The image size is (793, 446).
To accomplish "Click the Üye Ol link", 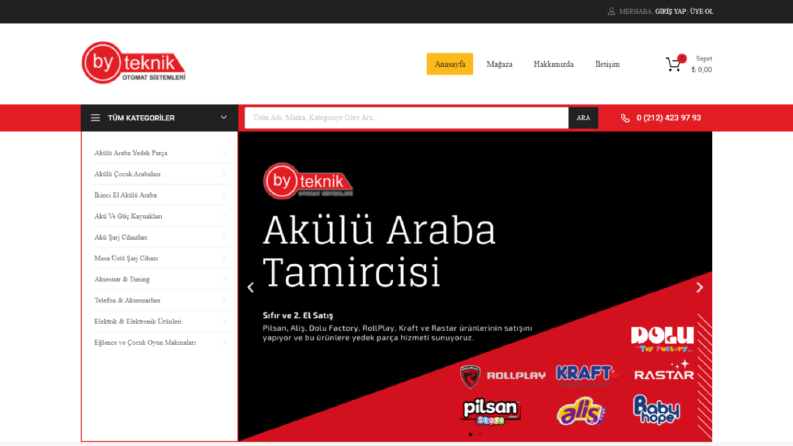I will [x=701, y=11].
